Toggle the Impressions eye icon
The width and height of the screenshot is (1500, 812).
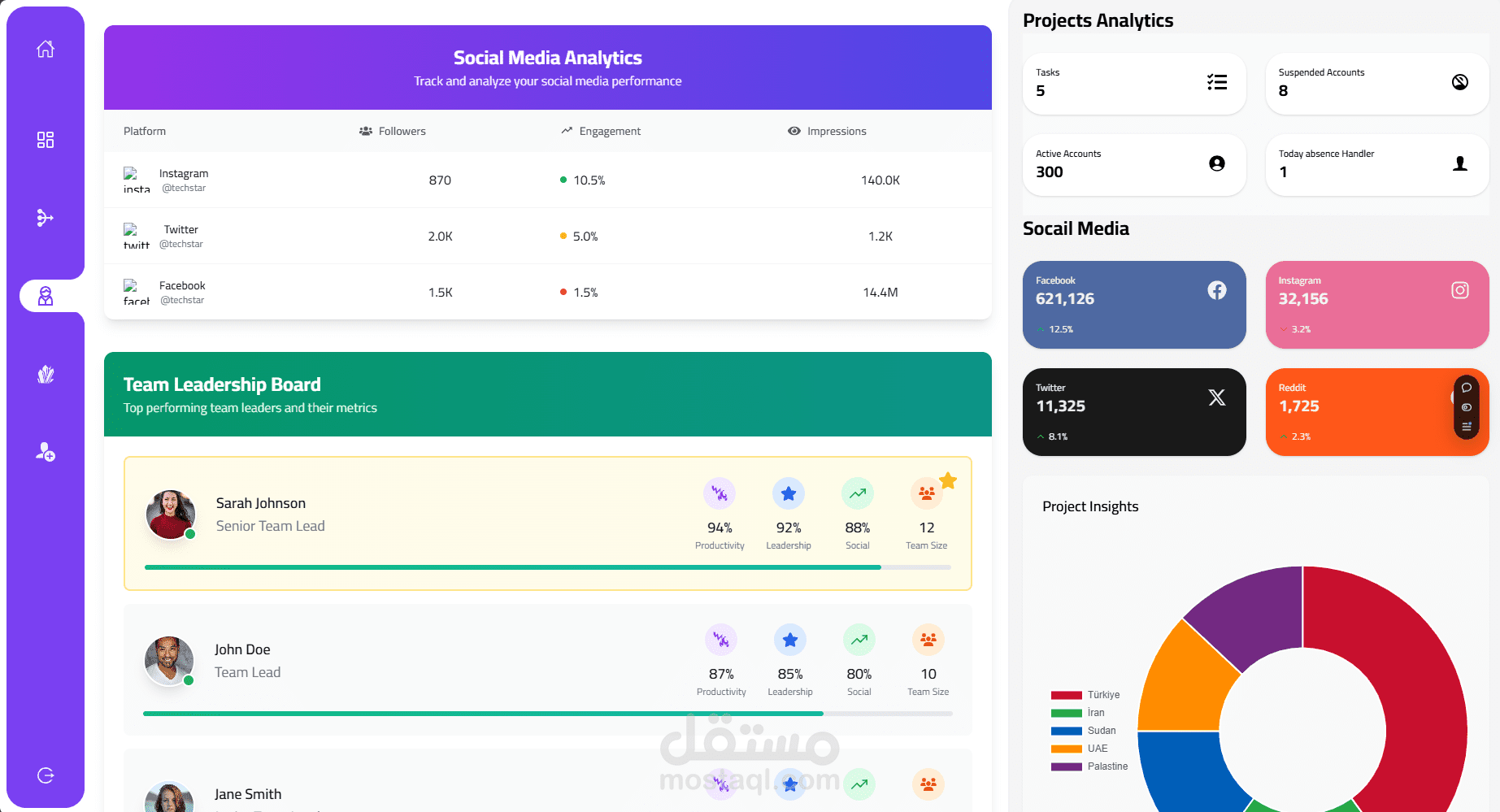point(794,131)
